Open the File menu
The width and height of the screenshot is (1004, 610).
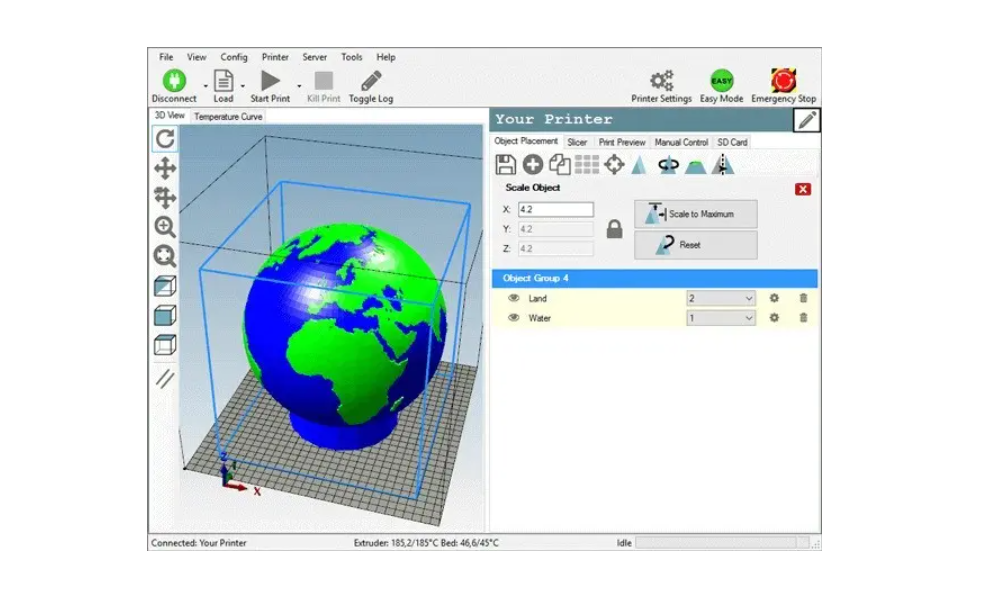pos(166,57)
